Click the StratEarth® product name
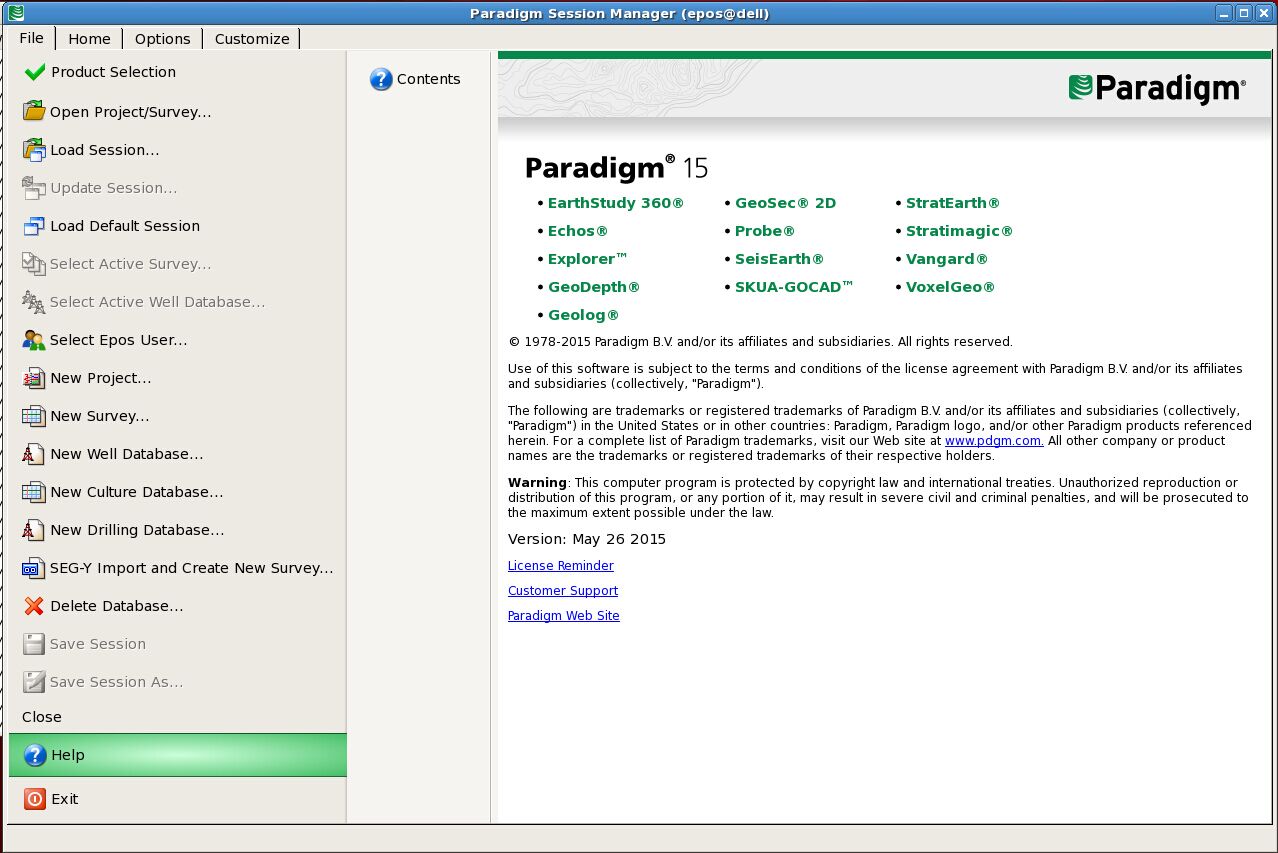Viewport: 1278px width, 853px height. (953, 203)
